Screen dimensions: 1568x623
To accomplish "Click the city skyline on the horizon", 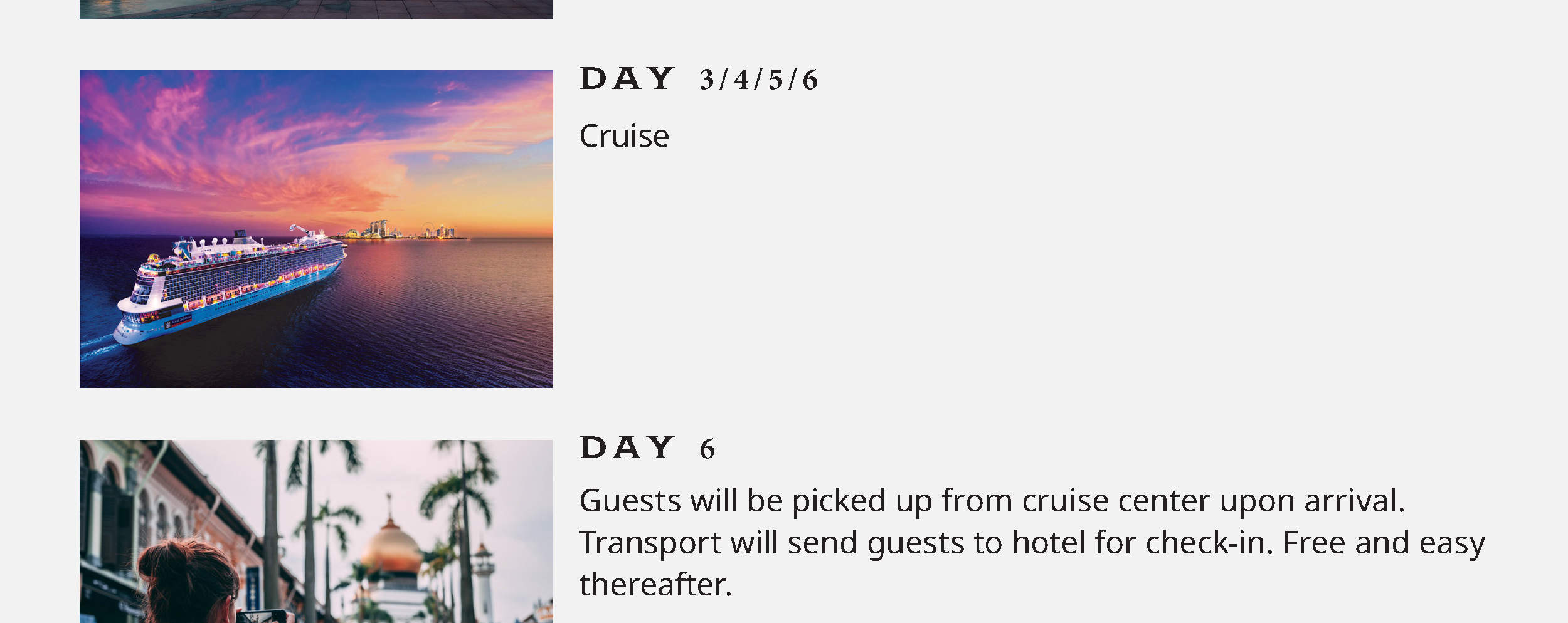I will 408,230.
